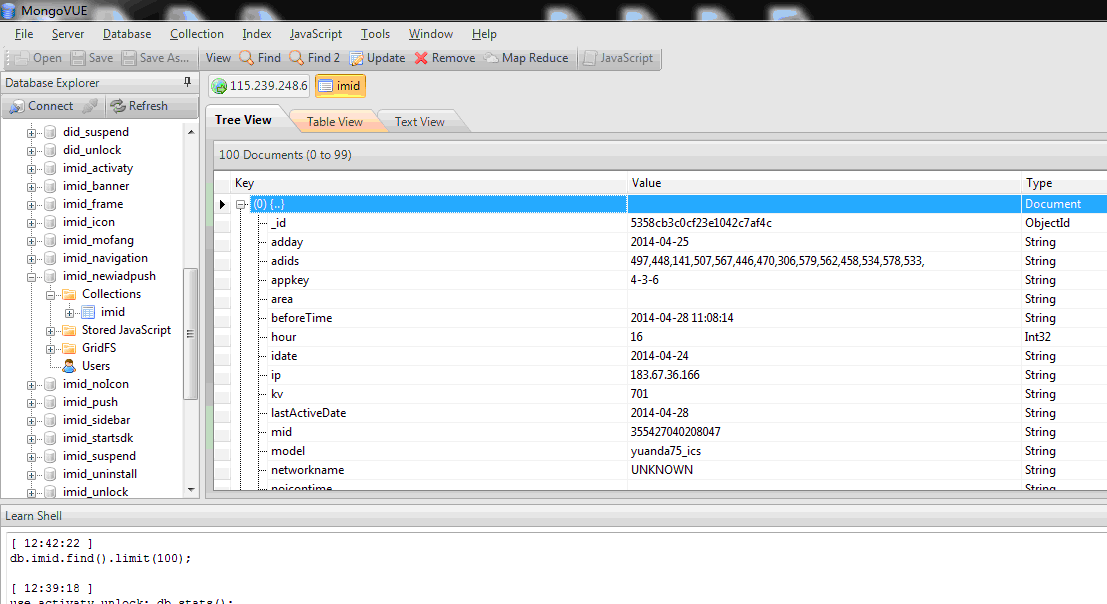Click the Value column header

(x=824, y=183)
